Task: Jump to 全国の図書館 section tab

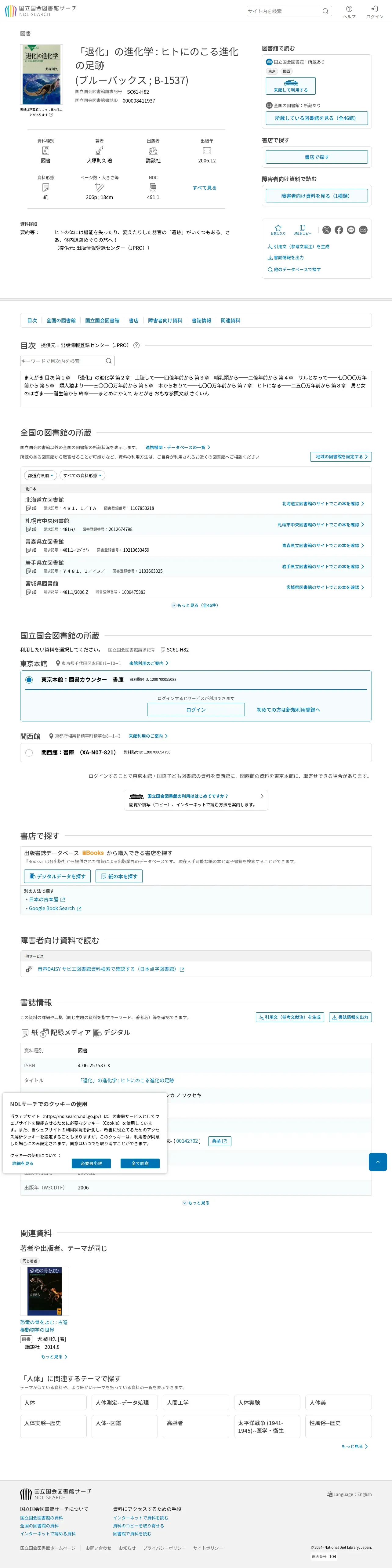Action: pyautogui.click(x=61, y=320)
